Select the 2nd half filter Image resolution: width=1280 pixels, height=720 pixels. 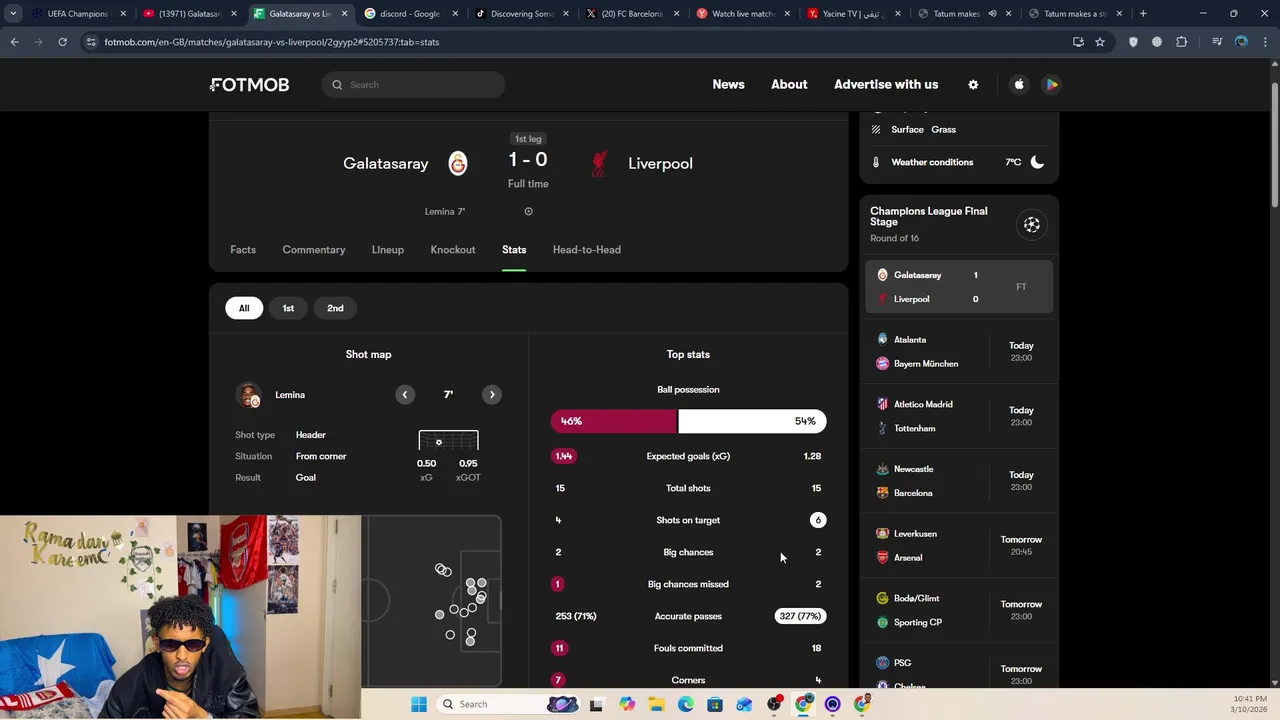tap(335, 308)
